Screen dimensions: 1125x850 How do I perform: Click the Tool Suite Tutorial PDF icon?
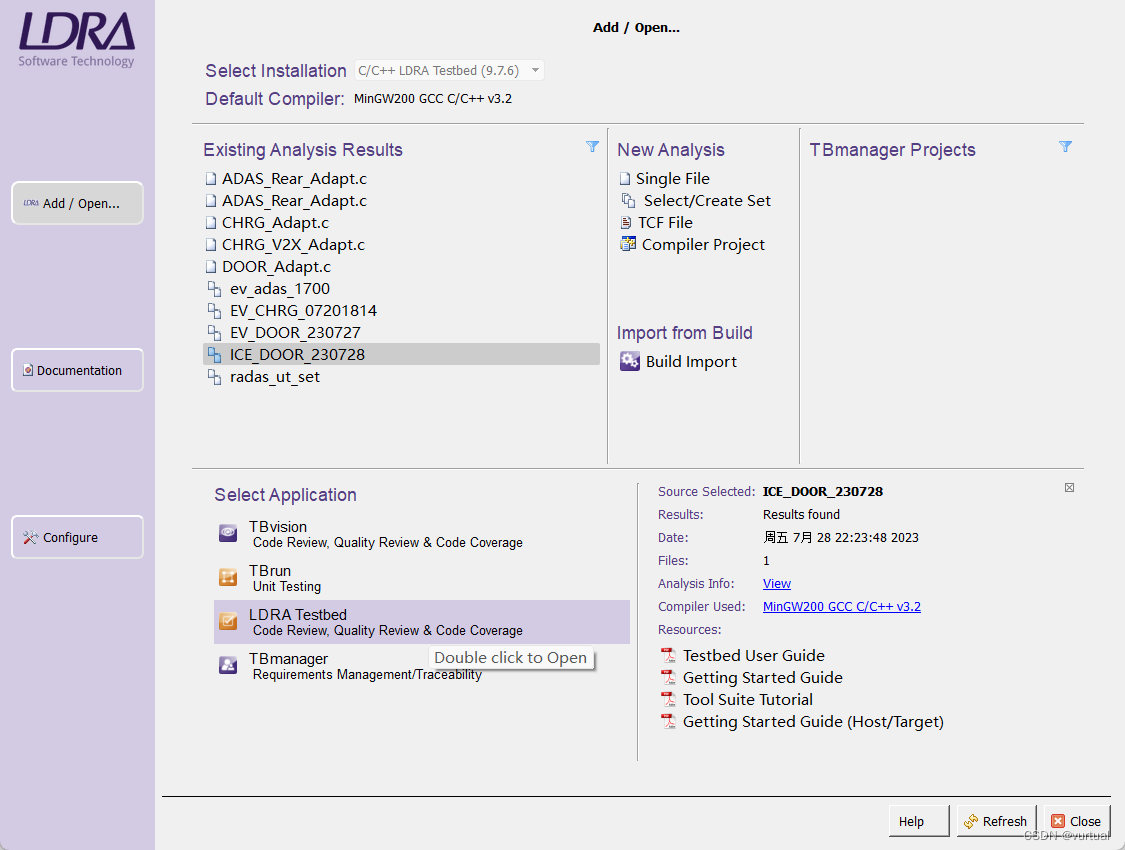668,699
